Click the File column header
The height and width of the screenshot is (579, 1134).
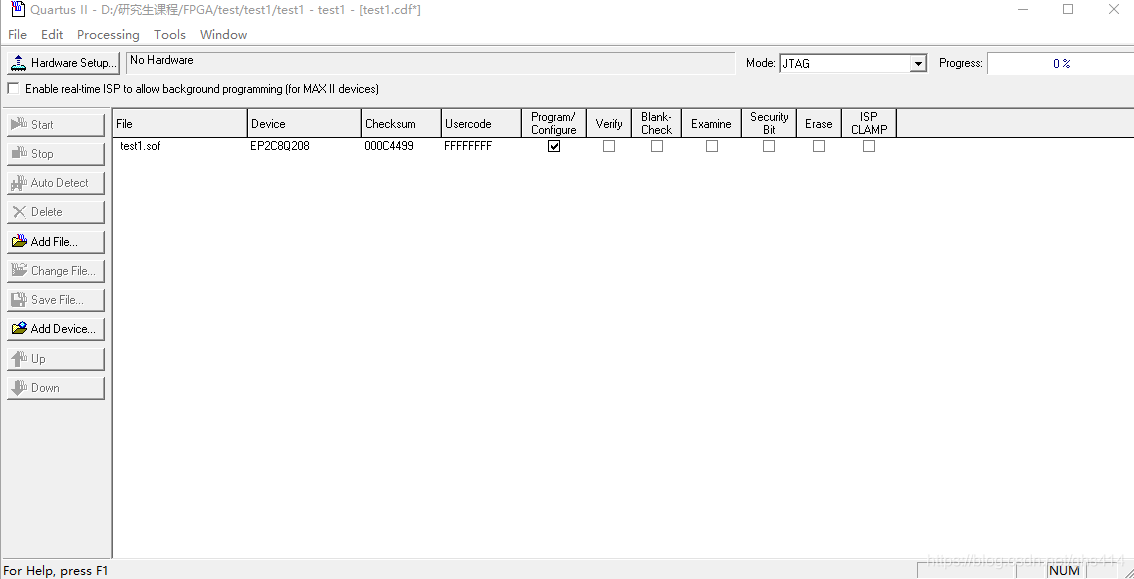coord(180,124)
